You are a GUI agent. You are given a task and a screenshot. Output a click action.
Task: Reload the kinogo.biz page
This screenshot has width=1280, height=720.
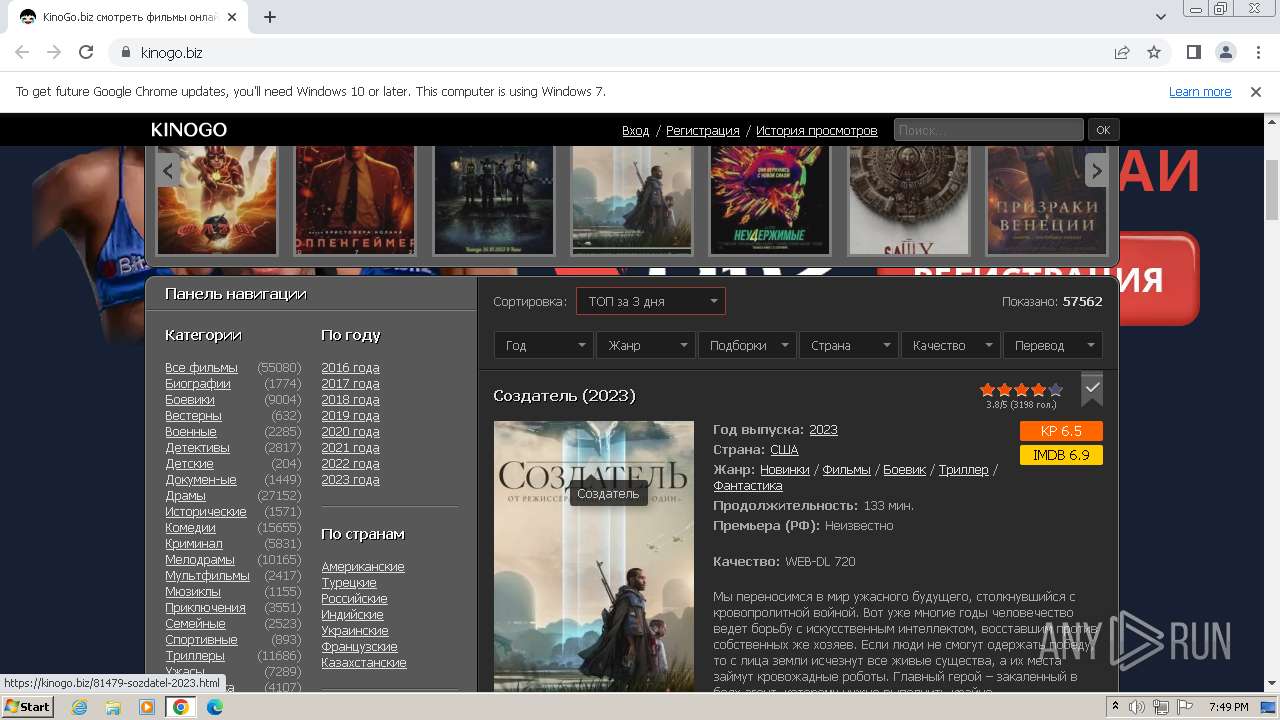coord(86,52)
